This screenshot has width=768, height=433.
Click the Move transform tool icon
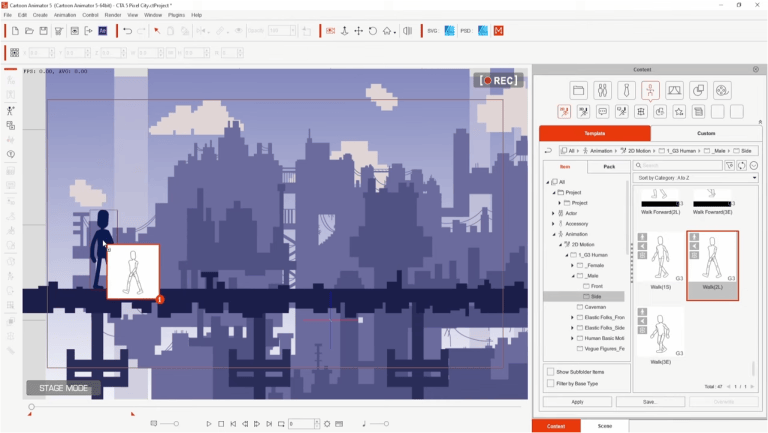359,31
